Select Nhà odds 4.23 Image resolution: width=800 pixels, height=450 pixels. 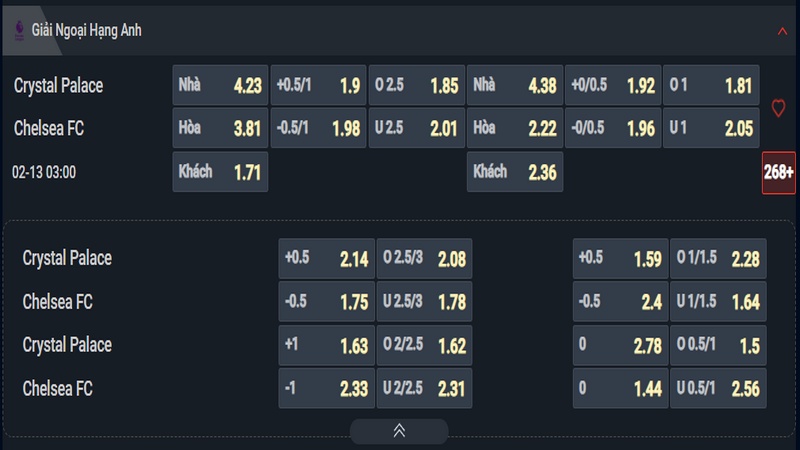pos(220,85)
